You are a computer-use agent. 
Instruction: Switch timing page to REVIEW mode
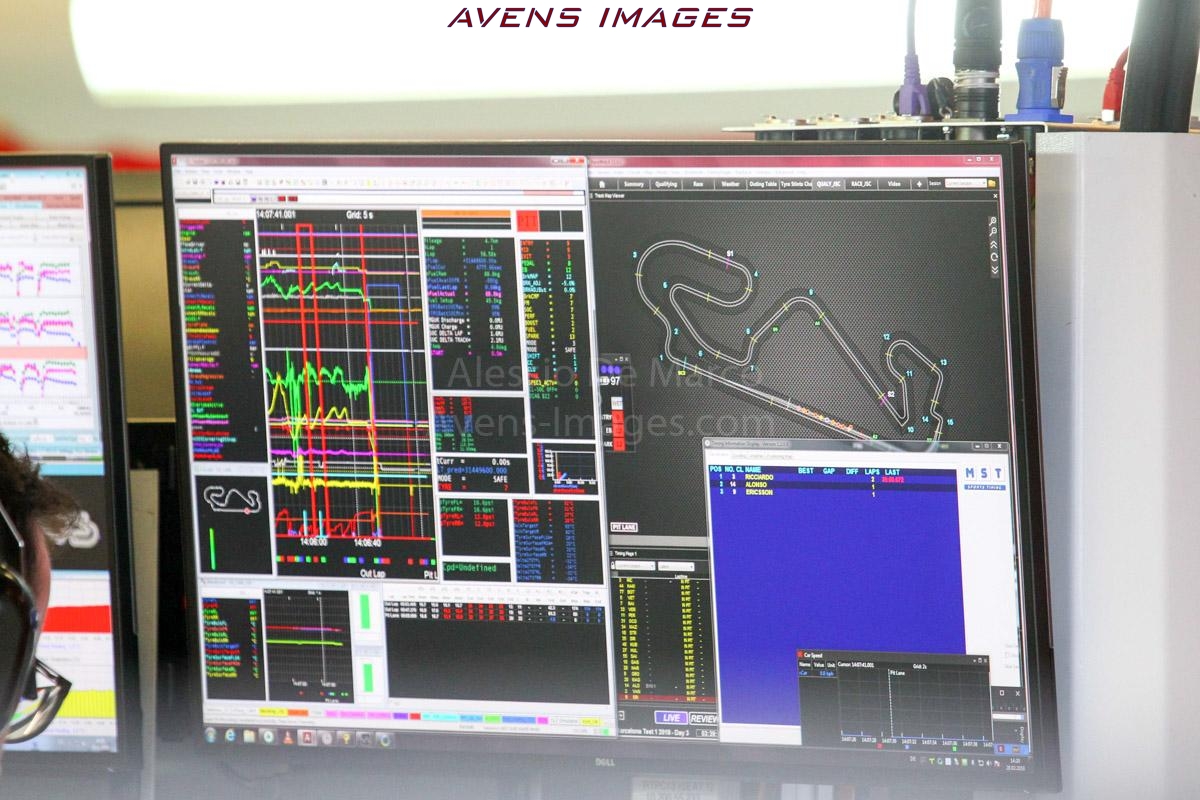pos(704,718)
